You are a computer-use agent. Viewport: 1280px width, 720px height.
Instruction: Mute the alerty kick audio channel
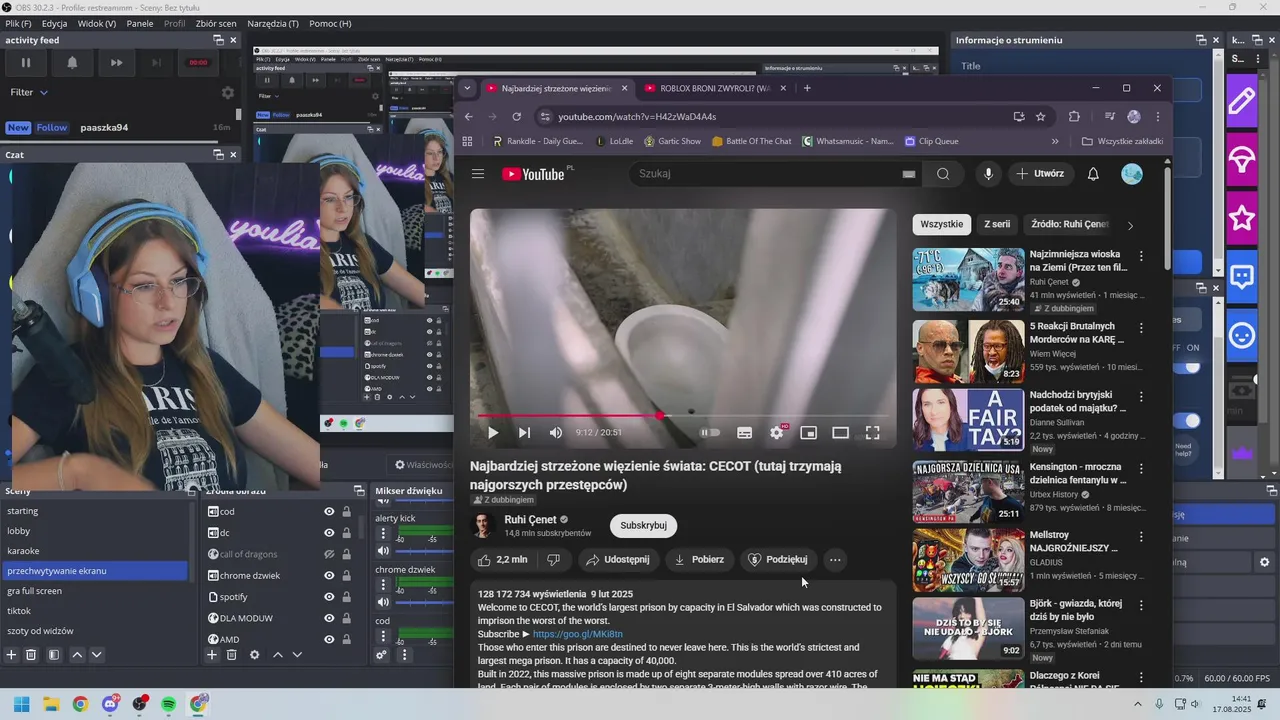coord(383,551)
